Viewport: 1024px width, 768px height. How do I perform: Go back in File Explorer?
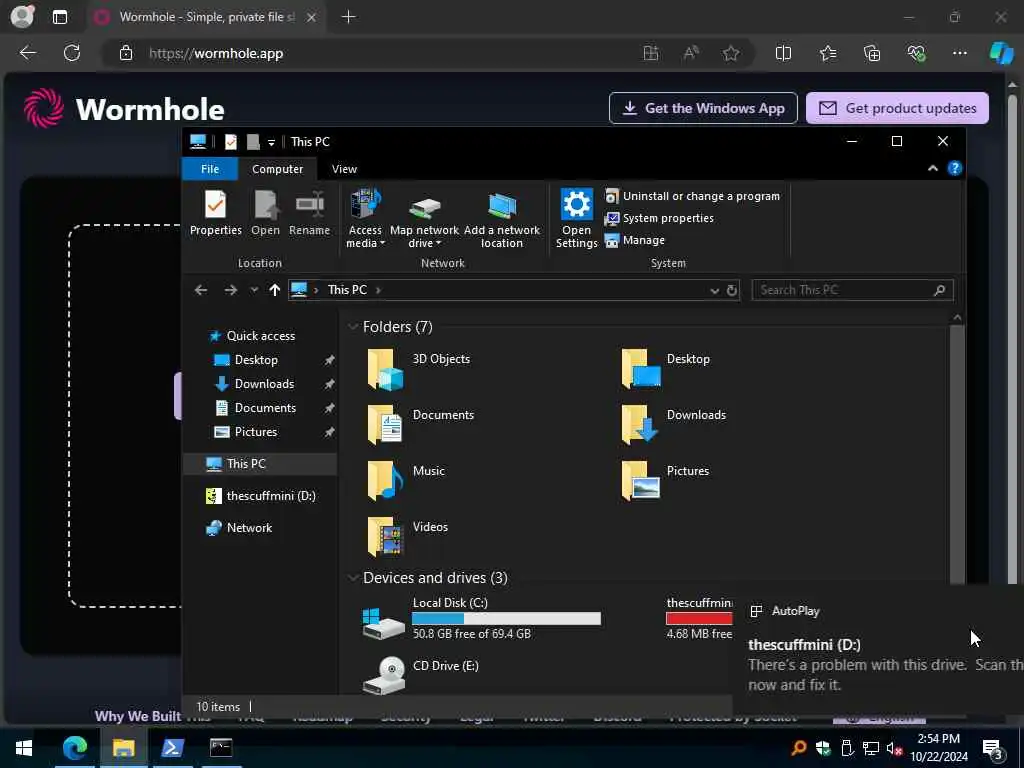[201, 290]
